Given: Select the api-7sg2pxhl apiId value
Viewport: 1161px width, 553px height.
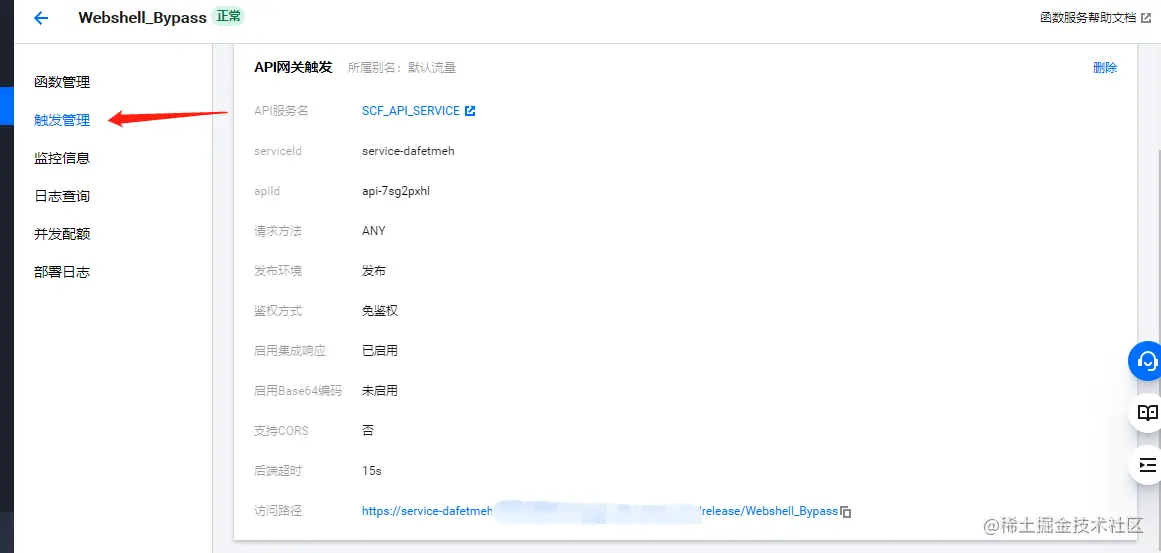Looking at the screenshot, I should [x=395, y=191].
